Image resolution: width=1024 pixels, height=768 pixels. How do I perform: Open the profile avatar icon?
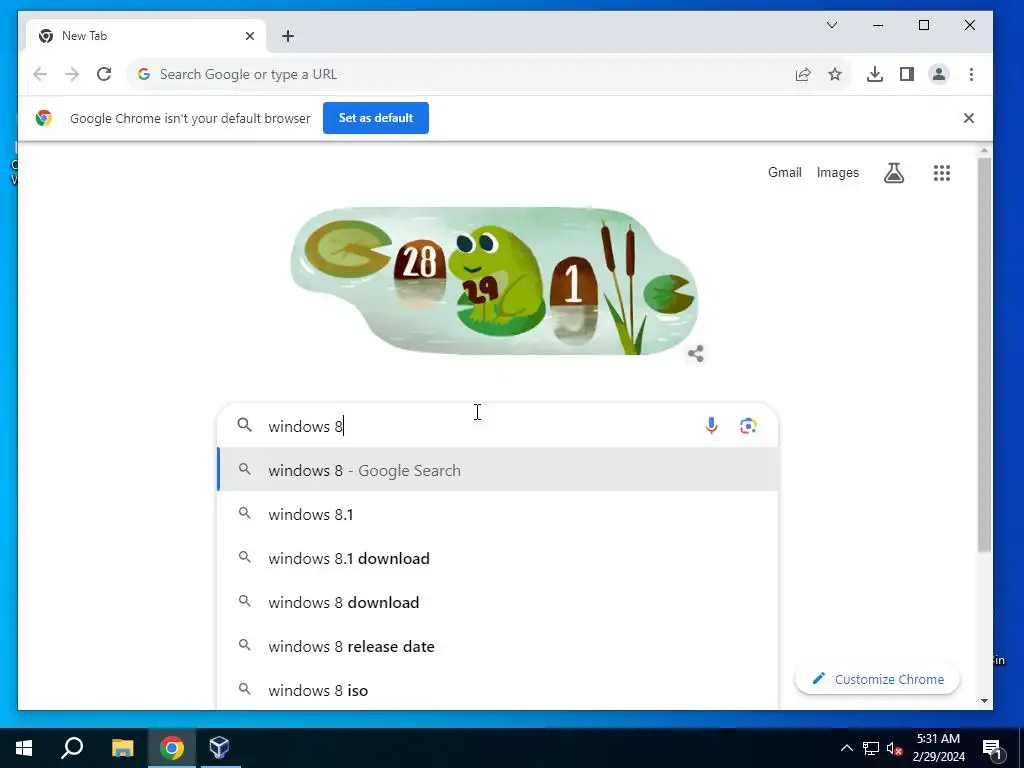[938, 74]
